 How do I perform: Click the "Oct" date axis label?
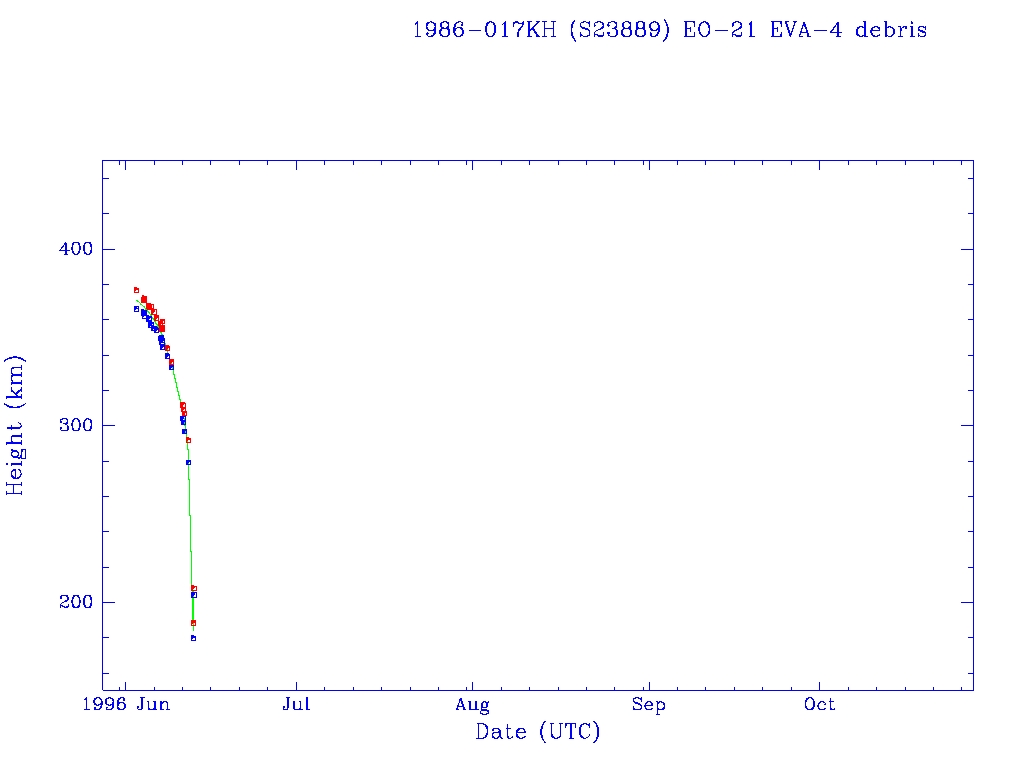point(820,705)
